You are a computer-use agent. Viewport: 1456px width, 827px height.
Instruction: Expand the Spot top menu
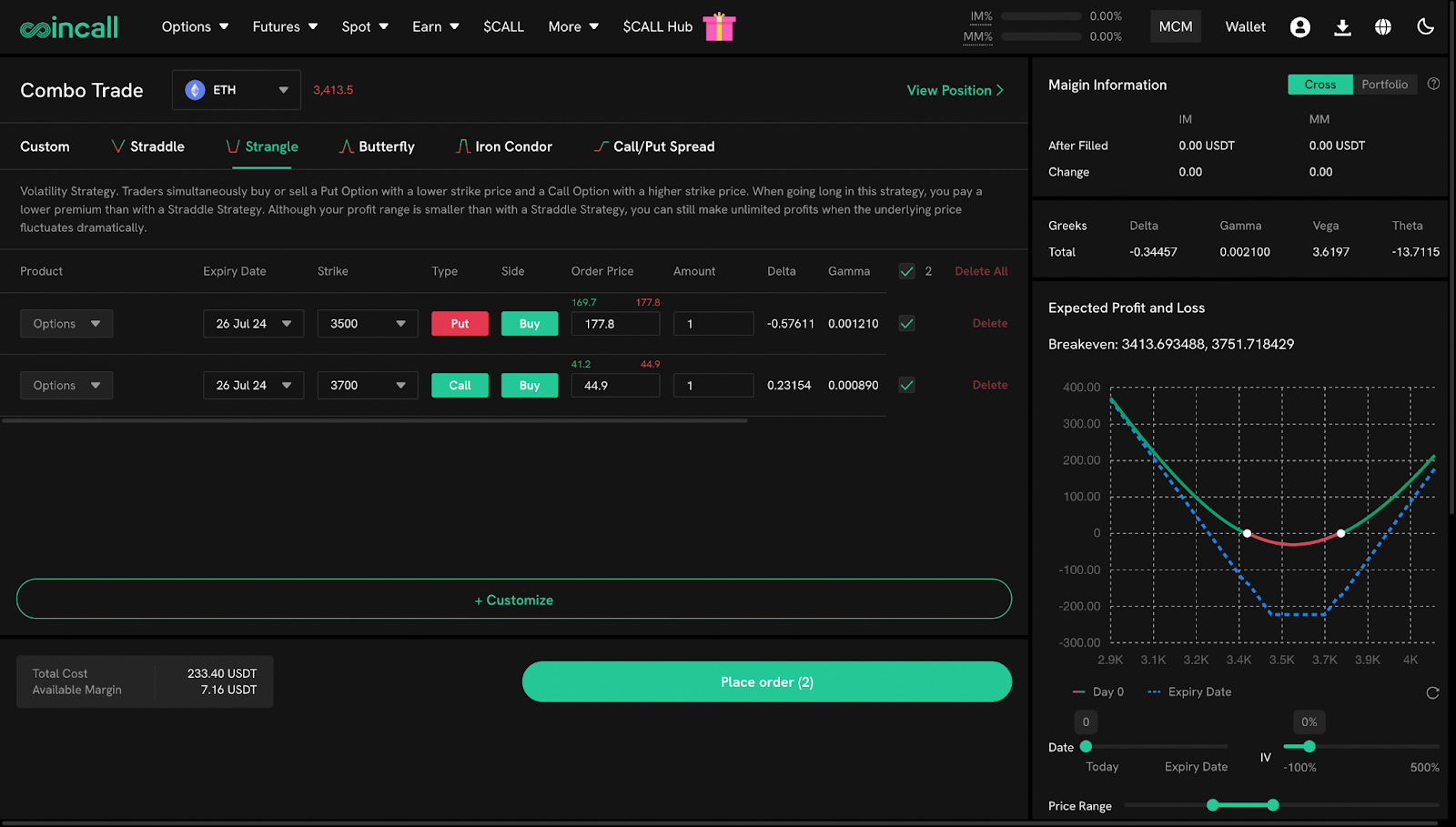(x=365, y=27)
